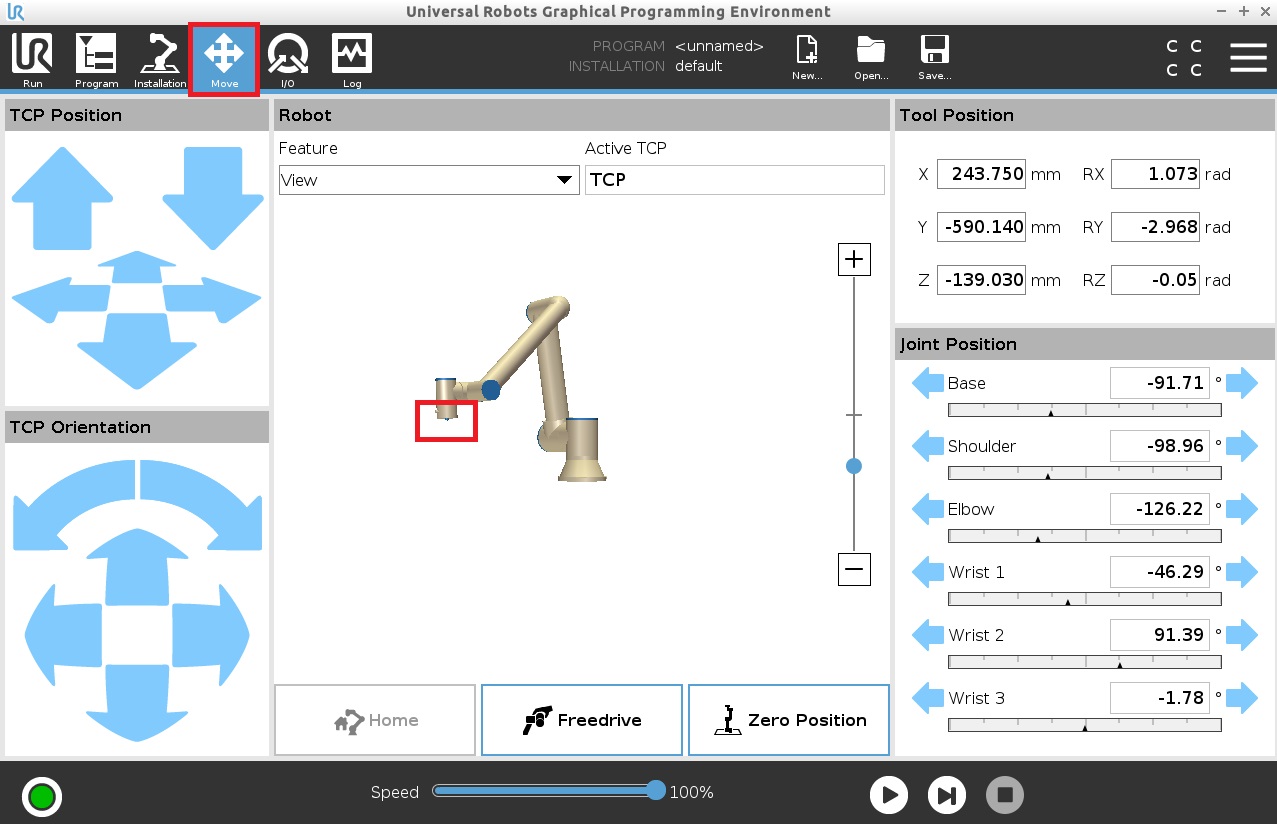Click the small forward arrow between left and right in TCP Position
Image resolution: width=1277 pixels, height=824 pixels.
point(135,266)
